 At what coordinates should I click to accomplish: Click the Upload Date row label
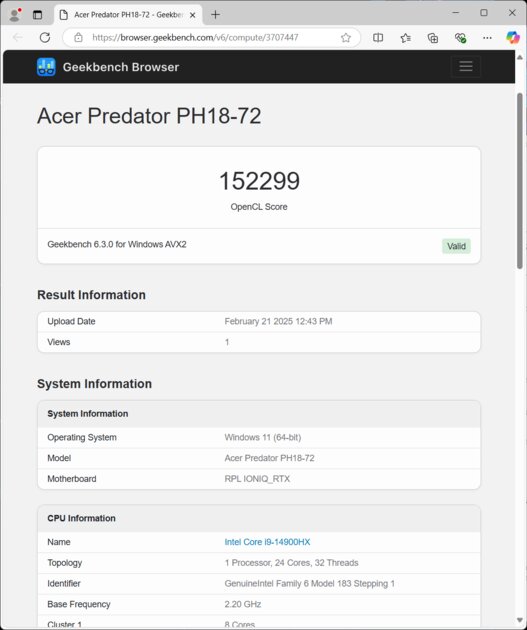(x=71, y=321)
